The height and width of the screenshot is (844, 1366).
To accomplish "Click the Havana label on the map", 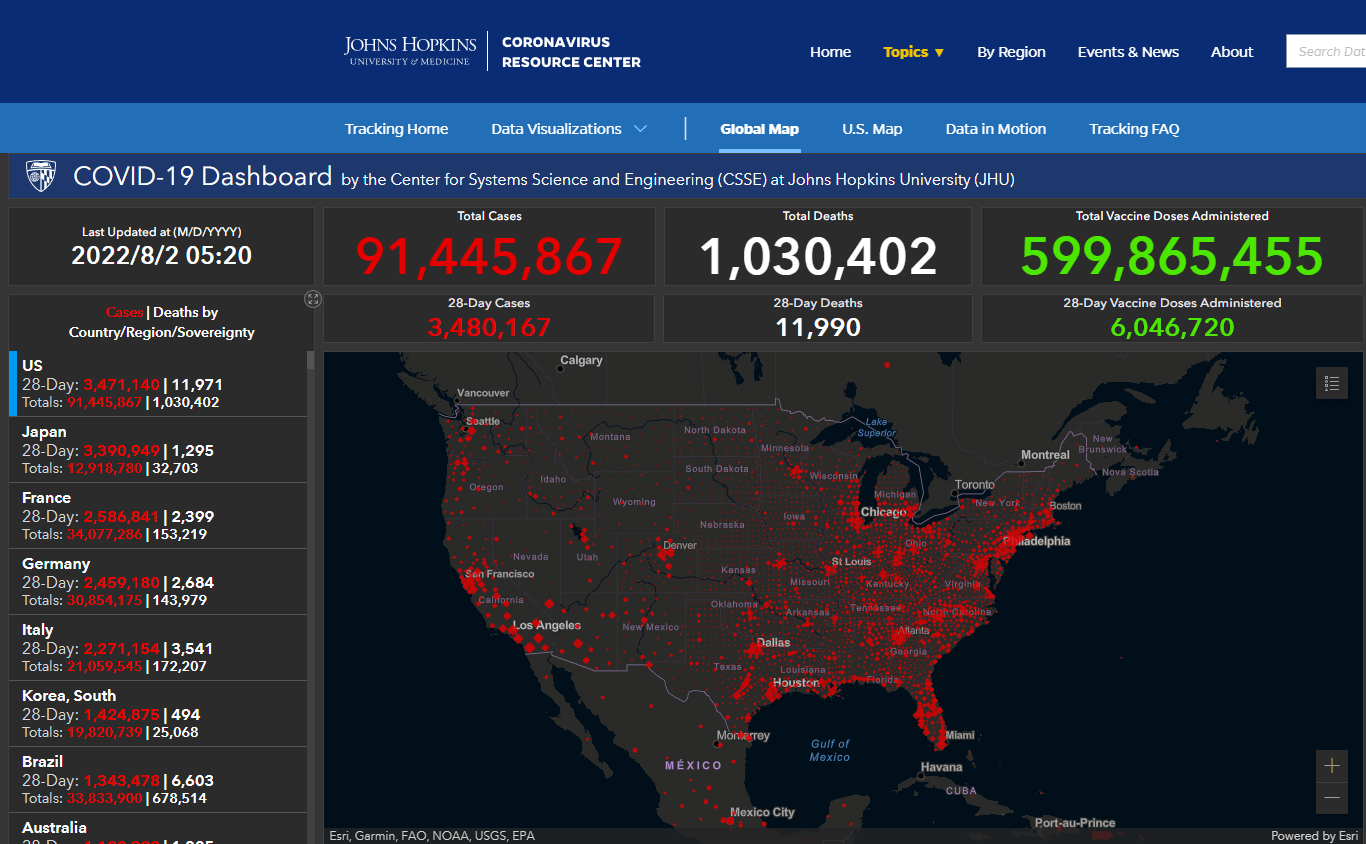I will click(941, 767).
